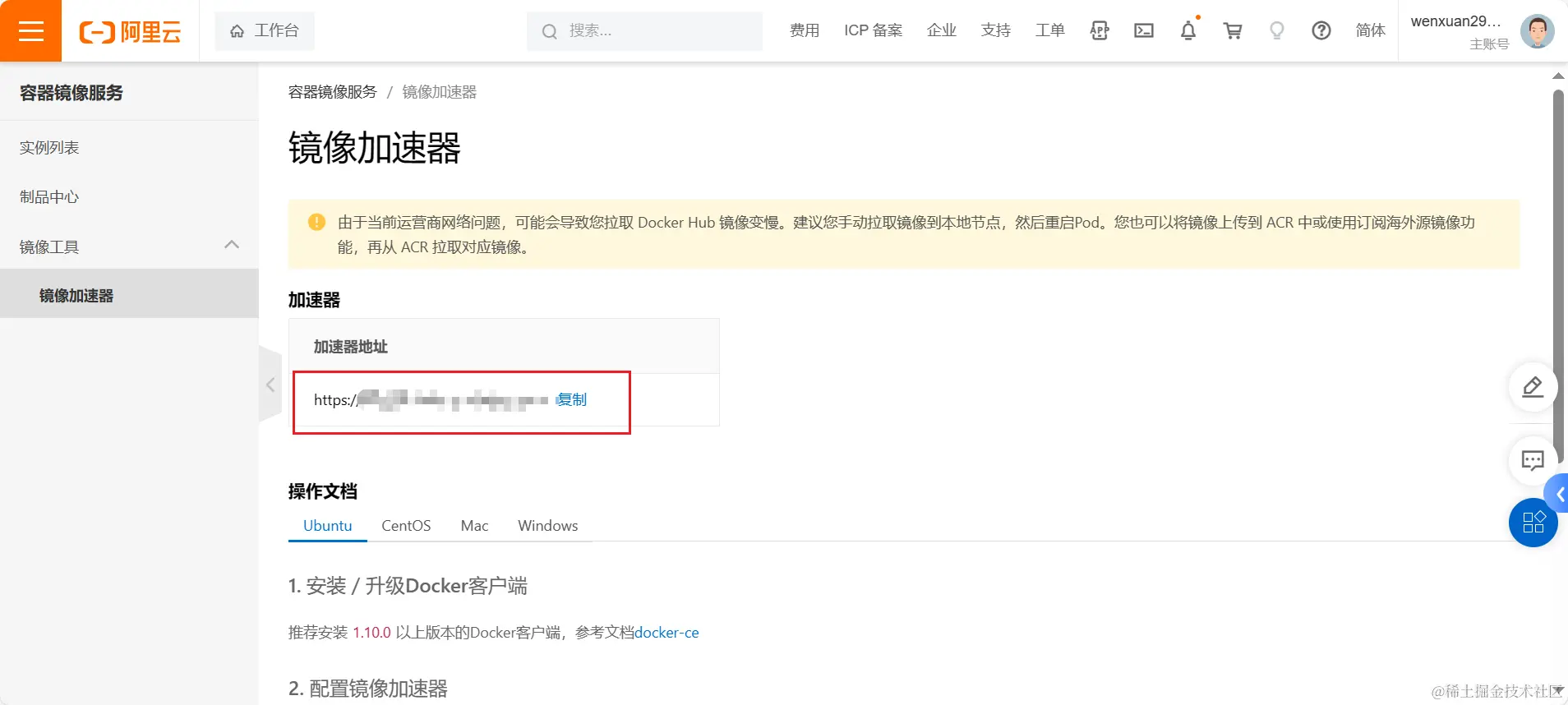Image resolution: width=1568 pixels, height=705 pixels.
Task: Open the 企业 menu
Action: 942,30
